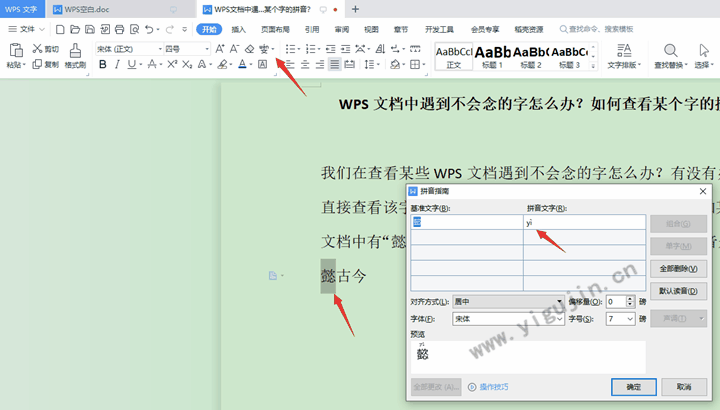
Task: Copy selection icon
Action: [37, 64]
